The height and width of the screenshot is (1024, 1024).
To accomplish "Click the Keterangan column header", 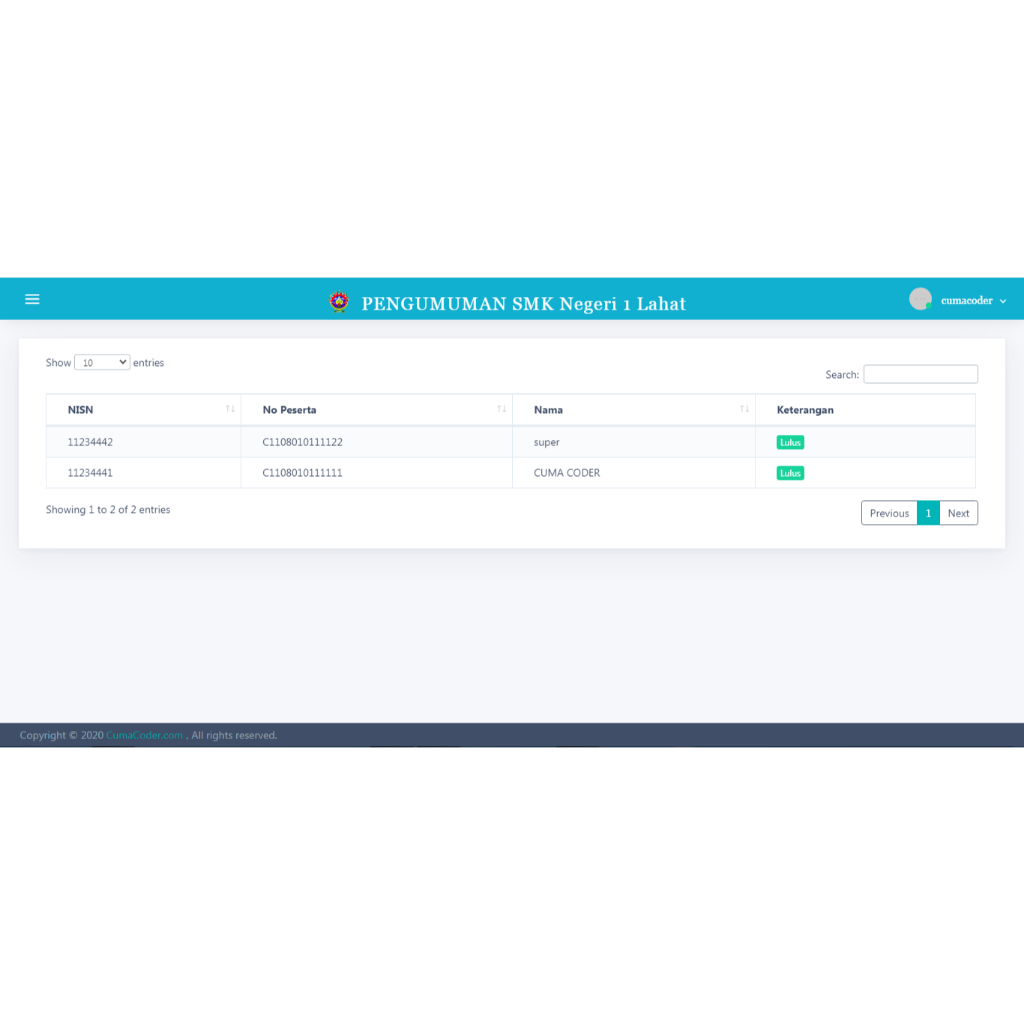I will click(x=865, y=410).
